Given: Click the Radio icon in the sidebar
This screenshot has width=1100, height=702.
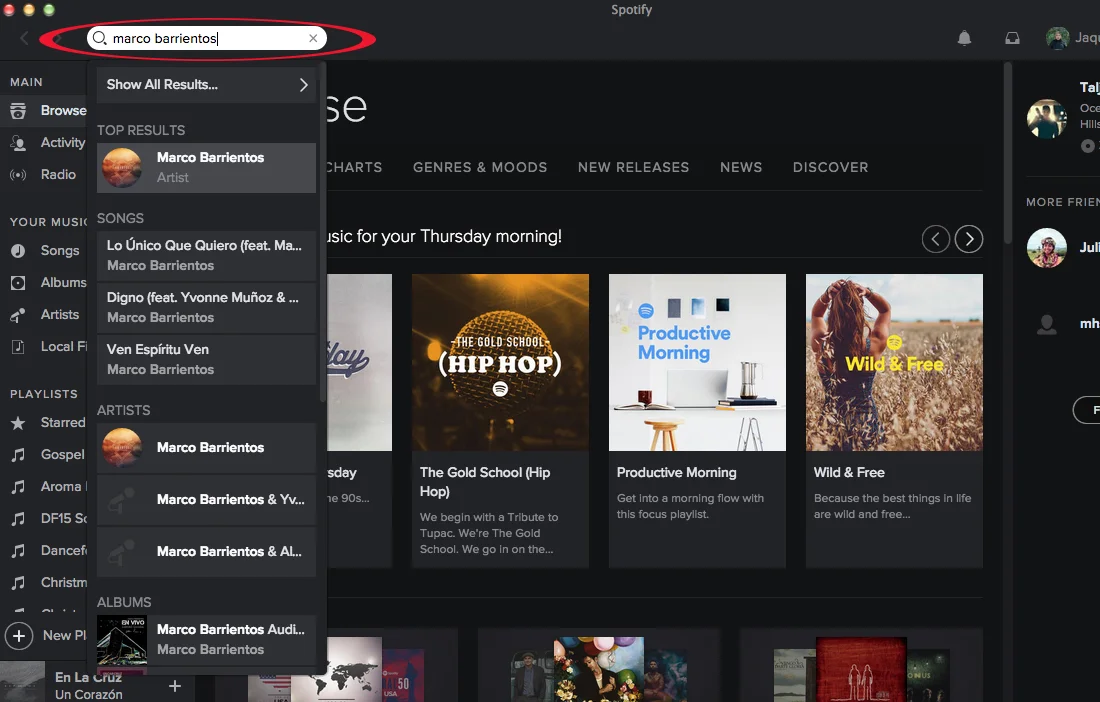Looking at the screenshot, I should click(x=18, y=175).
